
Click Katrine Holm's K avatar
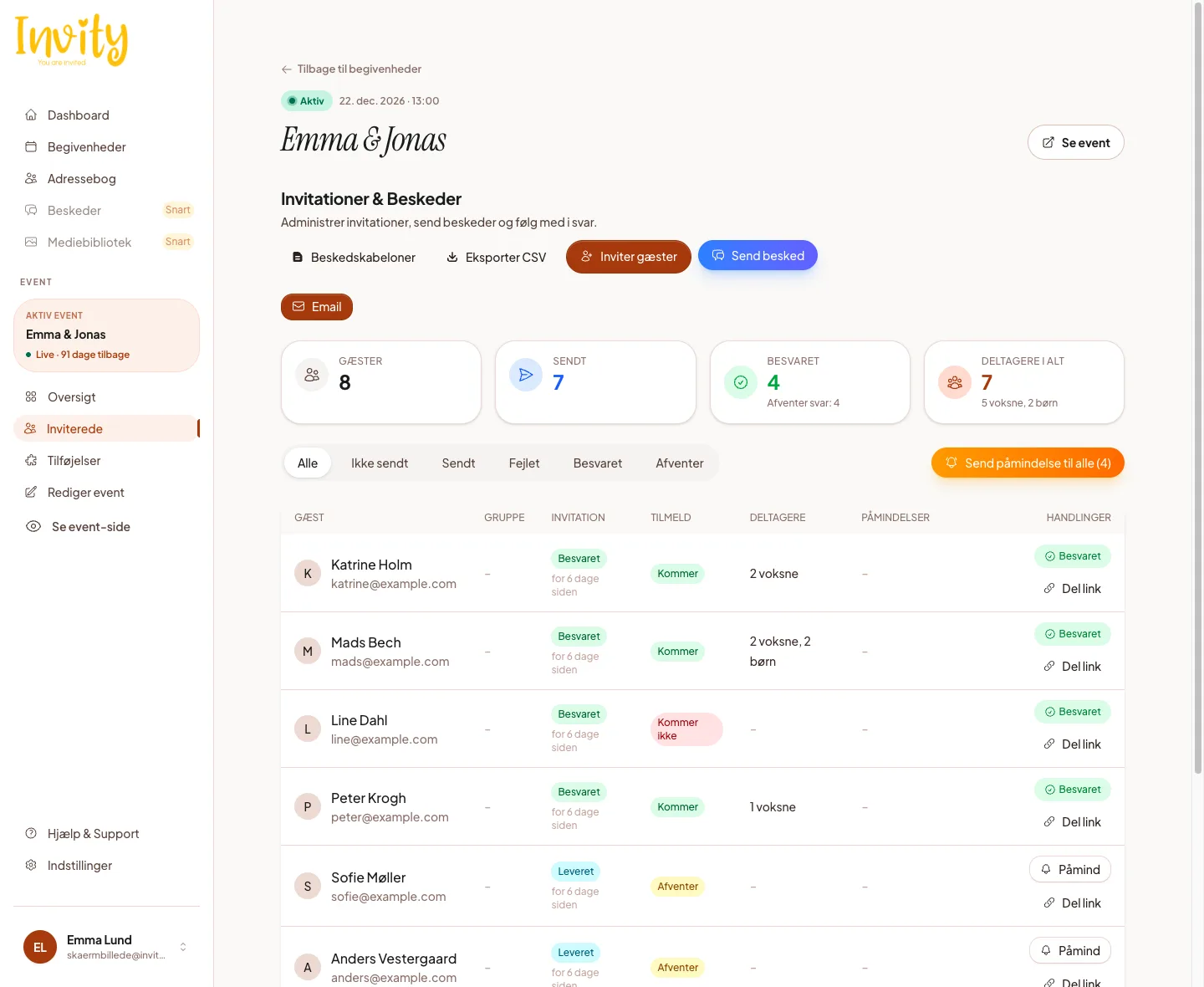point(308,574)
